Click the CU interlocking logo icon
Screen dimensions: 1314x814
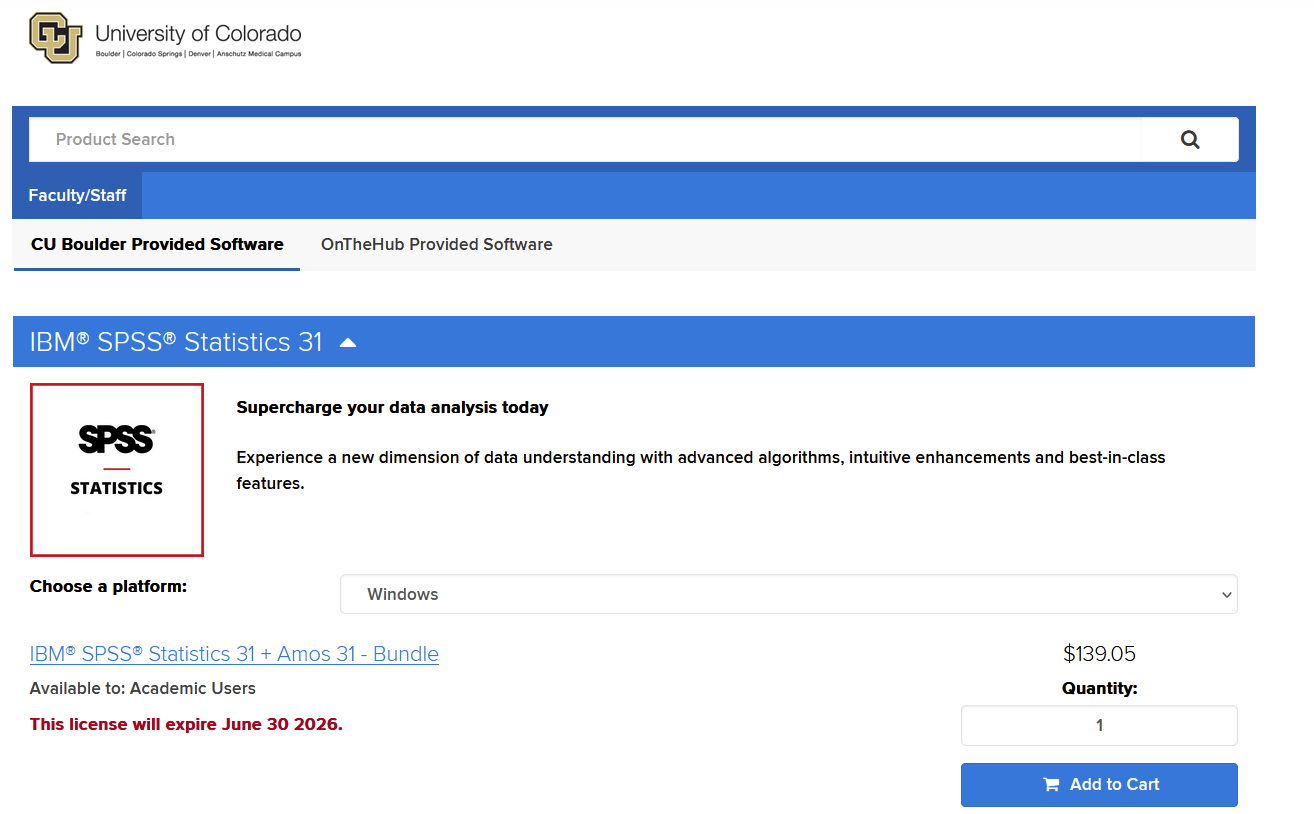click(x=56, y=38)
